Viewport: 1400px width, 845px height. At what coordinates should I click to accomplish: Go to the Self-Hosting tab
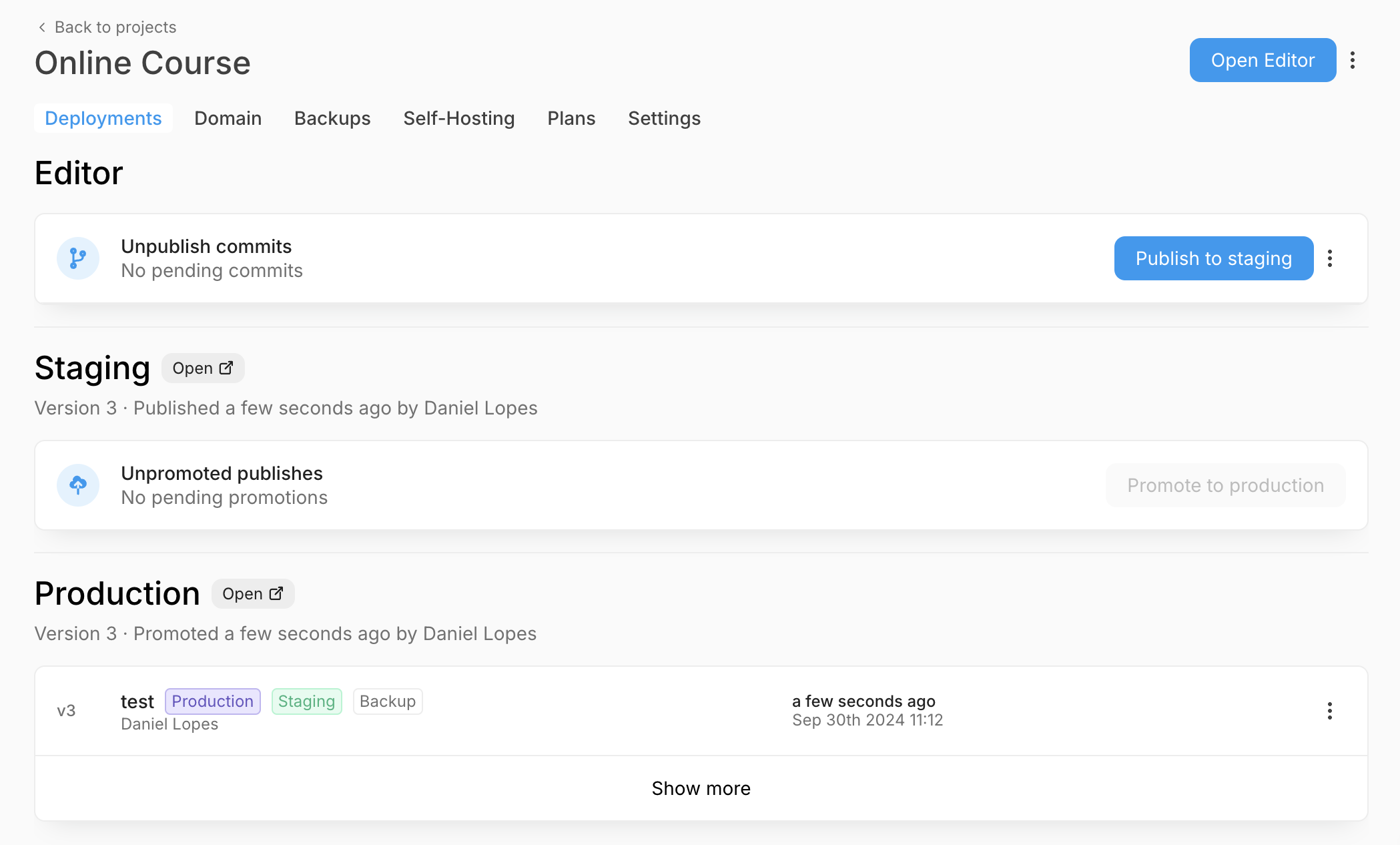458,118
